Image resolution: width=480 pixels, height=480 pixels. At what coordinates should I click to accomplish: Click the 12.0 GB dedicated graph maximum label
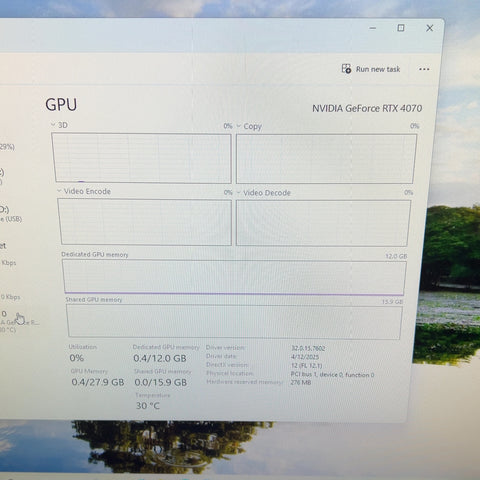[x=396, y=256]
